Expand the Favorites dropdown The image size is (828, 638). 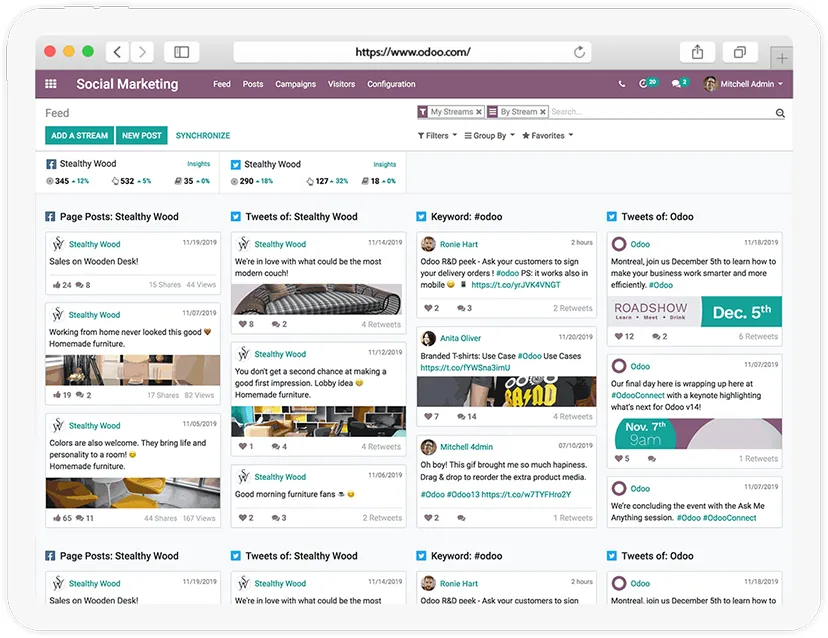[548, 136]
